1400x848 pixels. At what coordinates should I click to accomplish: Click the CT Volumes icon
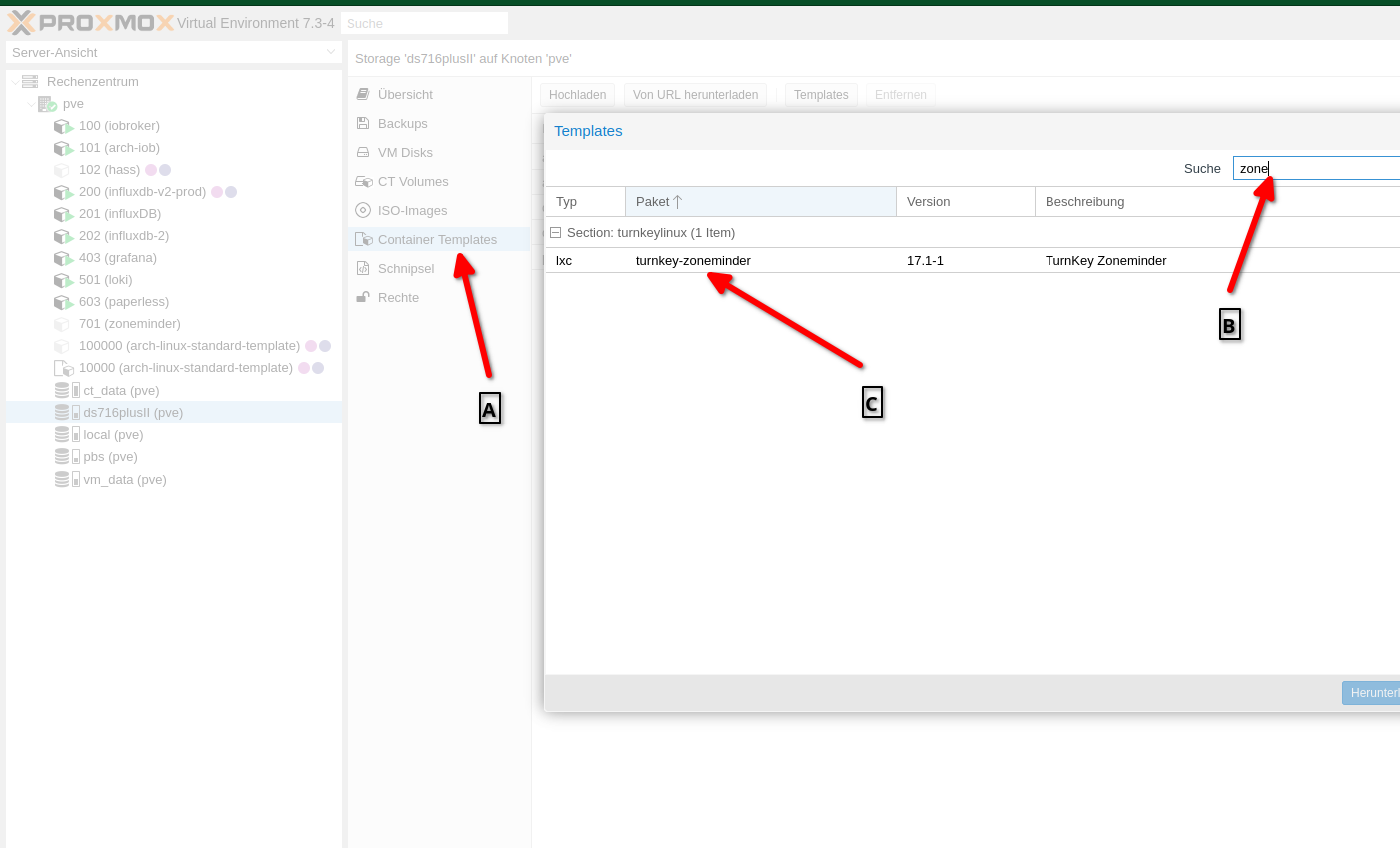[x=363, y=181]
